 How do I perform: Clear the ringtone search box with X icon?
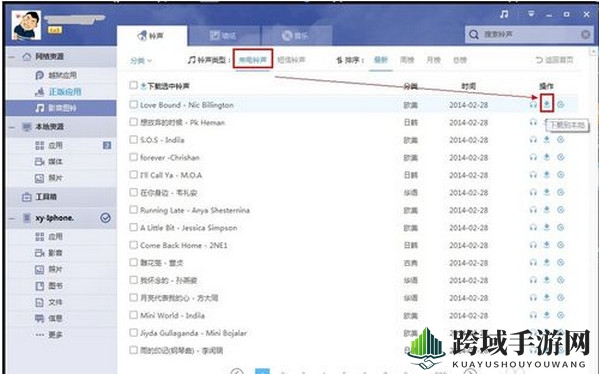tap(585, 35)
